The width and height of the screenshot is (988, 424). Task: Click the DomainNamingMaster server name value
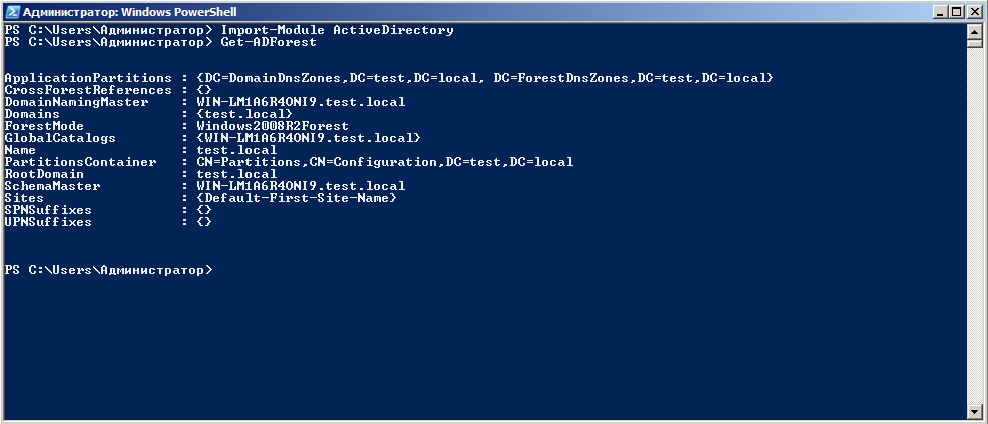click(301, 102)
